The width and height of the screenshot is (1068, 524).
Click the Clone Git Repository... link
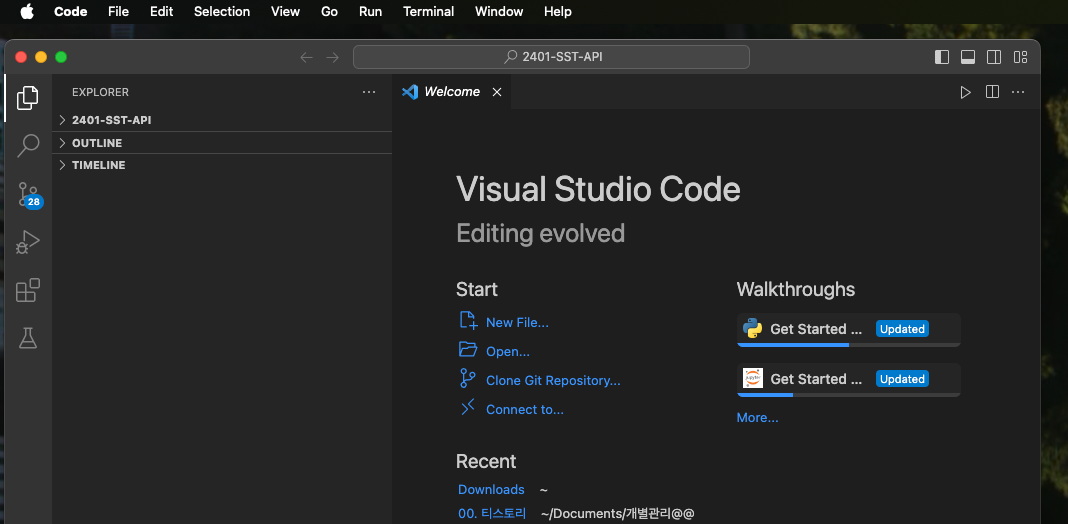[553, 380]
